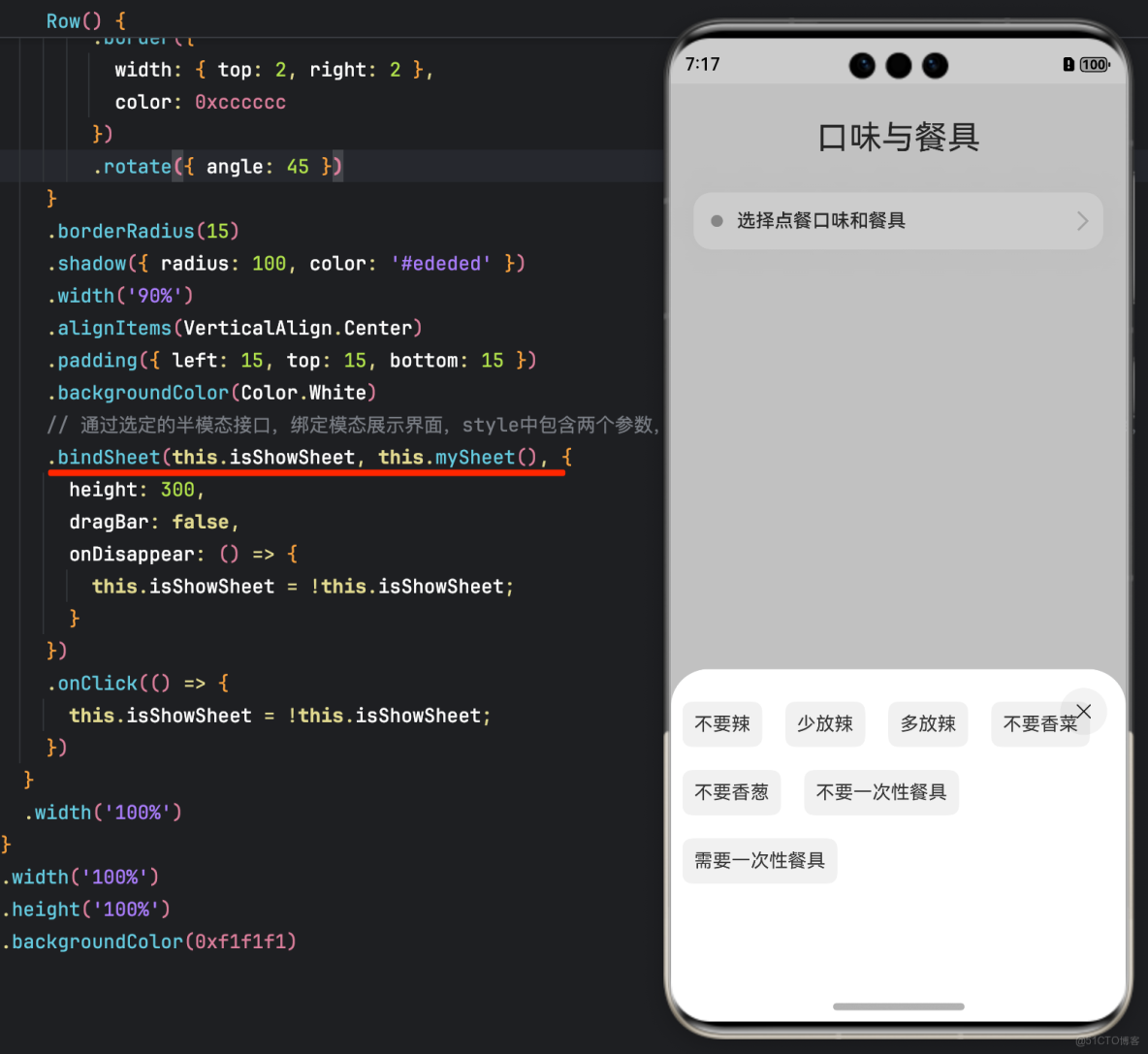The image size is (1148, 1054).
Task: Click the notification icon beside battery
Action: [1068, 64]
